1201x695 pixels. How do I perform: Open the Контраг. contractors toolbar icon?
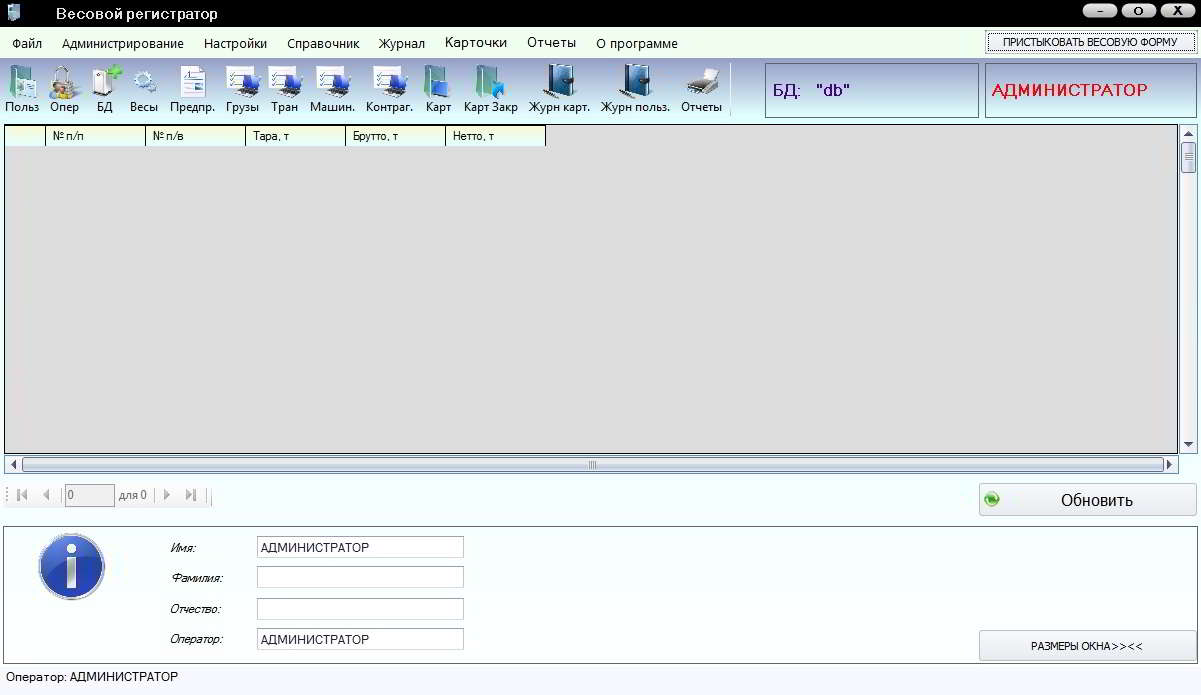pyautogui.click(x=389, y=87)
